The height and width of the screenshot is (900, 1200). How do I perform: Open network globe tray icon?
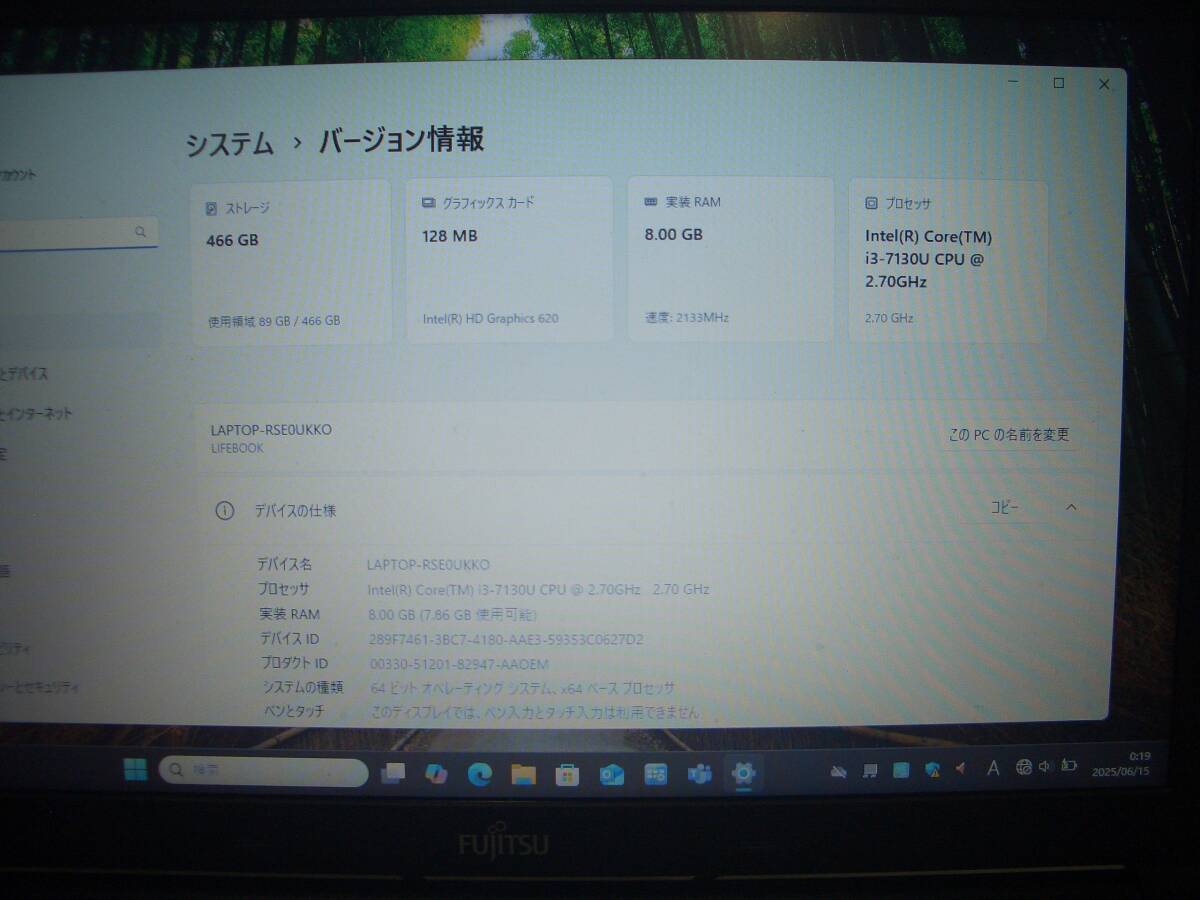point(1023,767)
